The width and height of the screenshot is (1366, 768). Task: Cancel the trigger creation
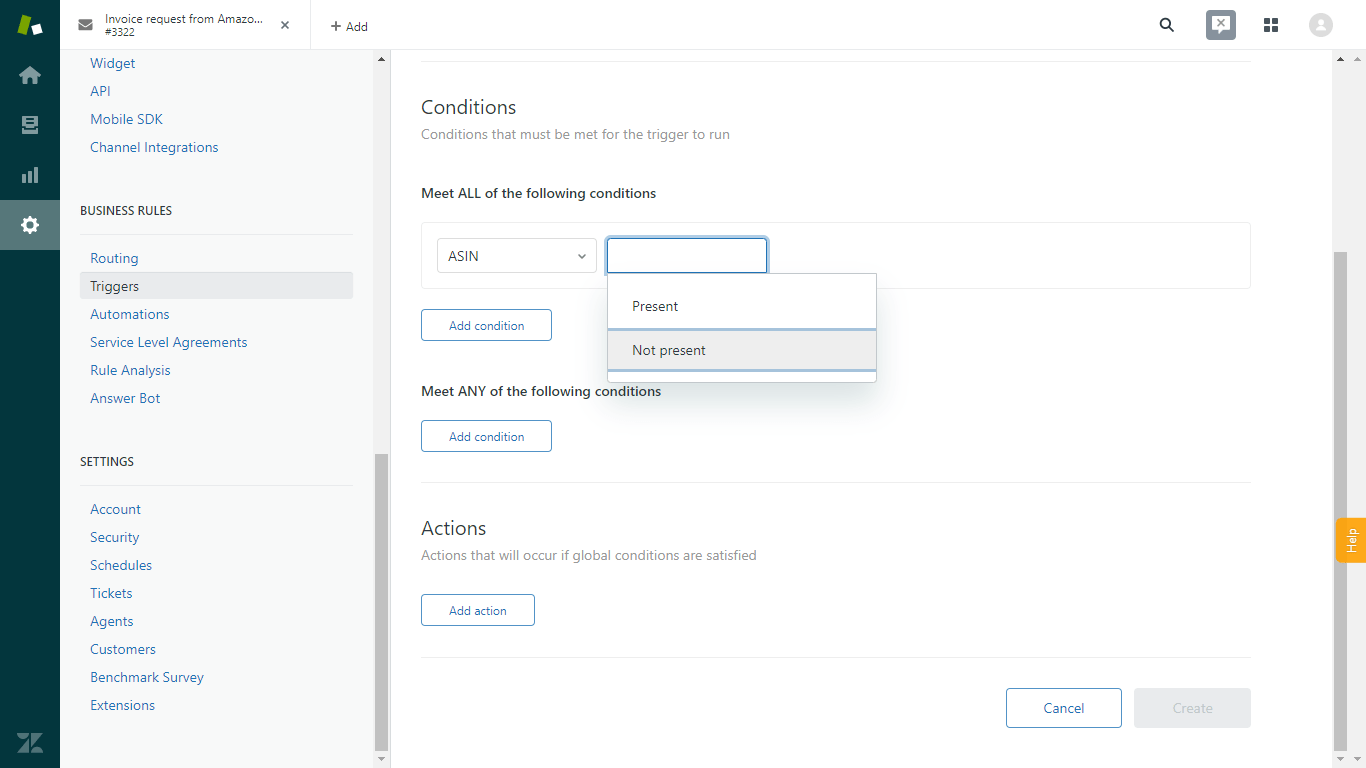(x=1063, y=707)
